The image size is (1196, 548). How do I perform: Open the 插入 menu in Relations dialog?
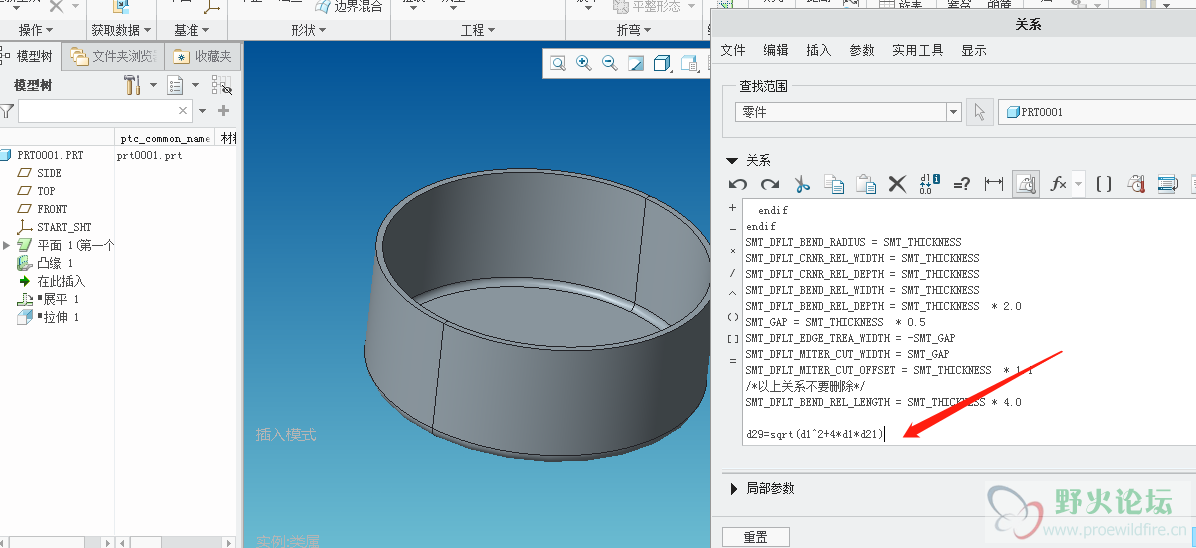click(818, 50)
